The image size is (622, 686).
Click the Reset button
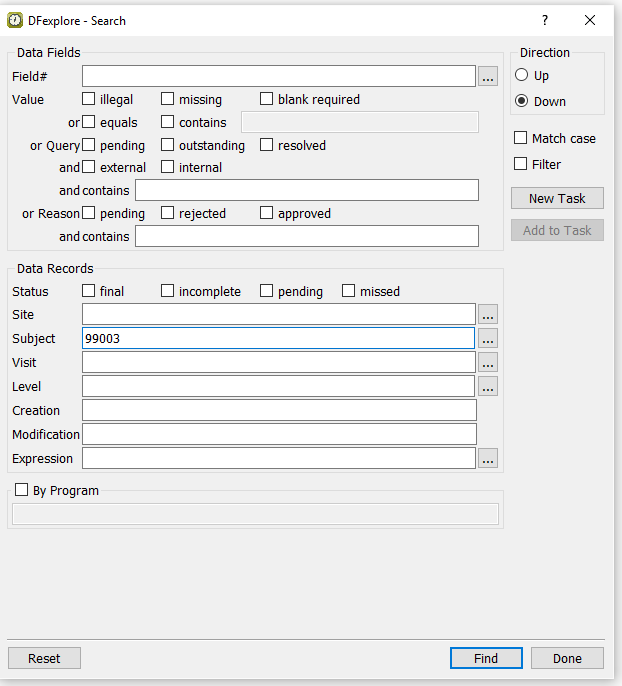pyautogui.click(x=44, y=658)
